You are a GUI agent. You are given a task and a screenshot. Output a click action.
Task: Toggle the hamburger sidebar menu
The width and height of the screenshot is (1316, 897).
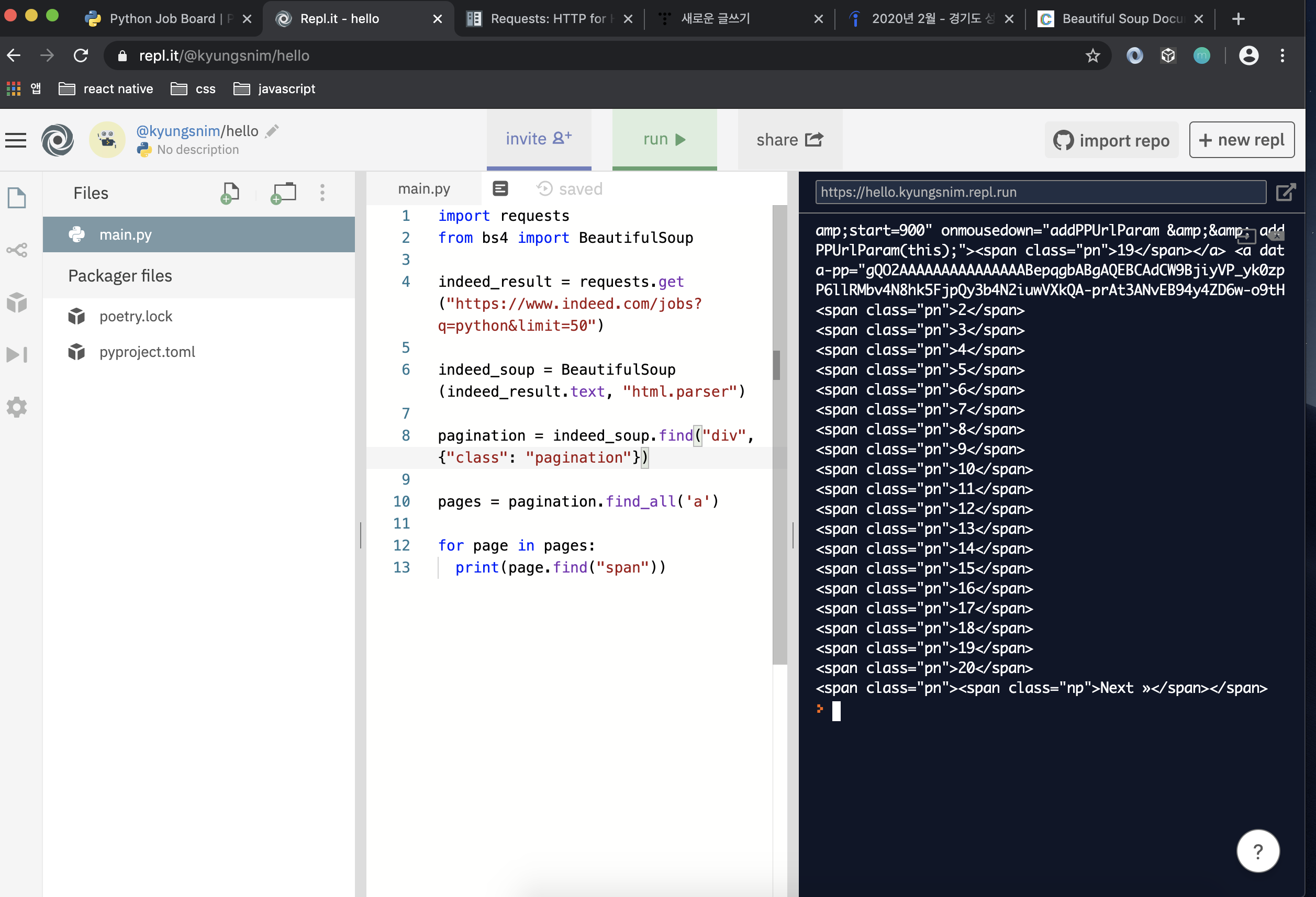point(15,140)
